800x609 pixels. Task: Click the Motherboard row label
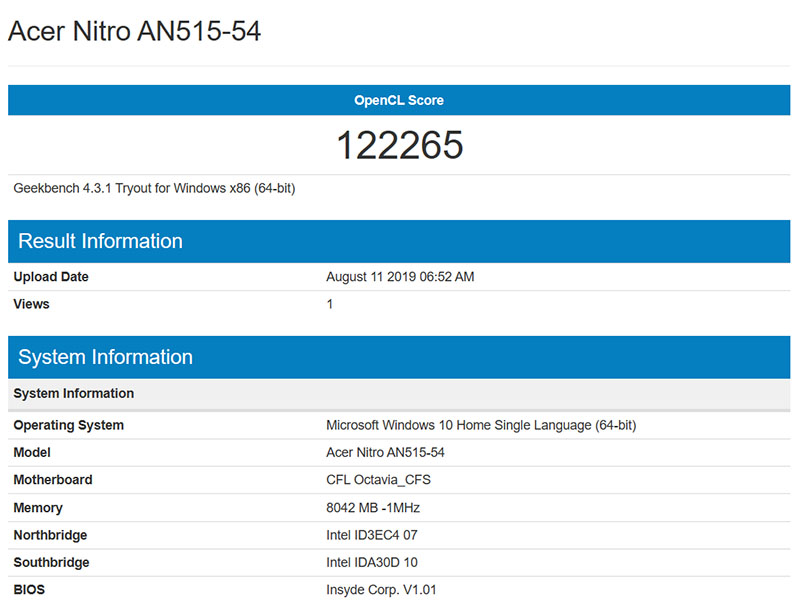click(53, 480)
